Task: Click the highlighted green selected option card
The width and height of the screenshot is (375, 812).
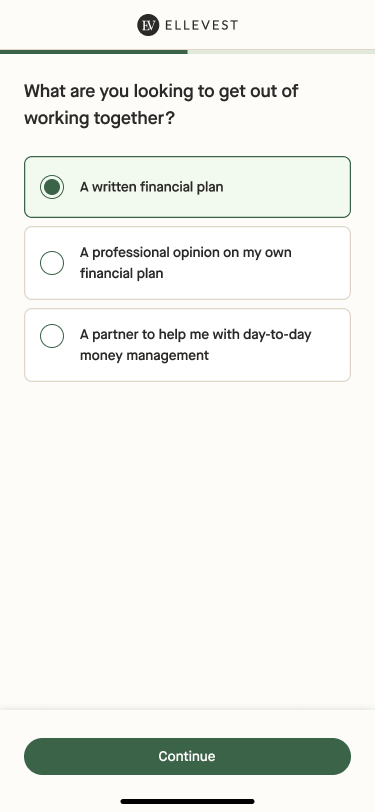Action: tap(188, 187)
